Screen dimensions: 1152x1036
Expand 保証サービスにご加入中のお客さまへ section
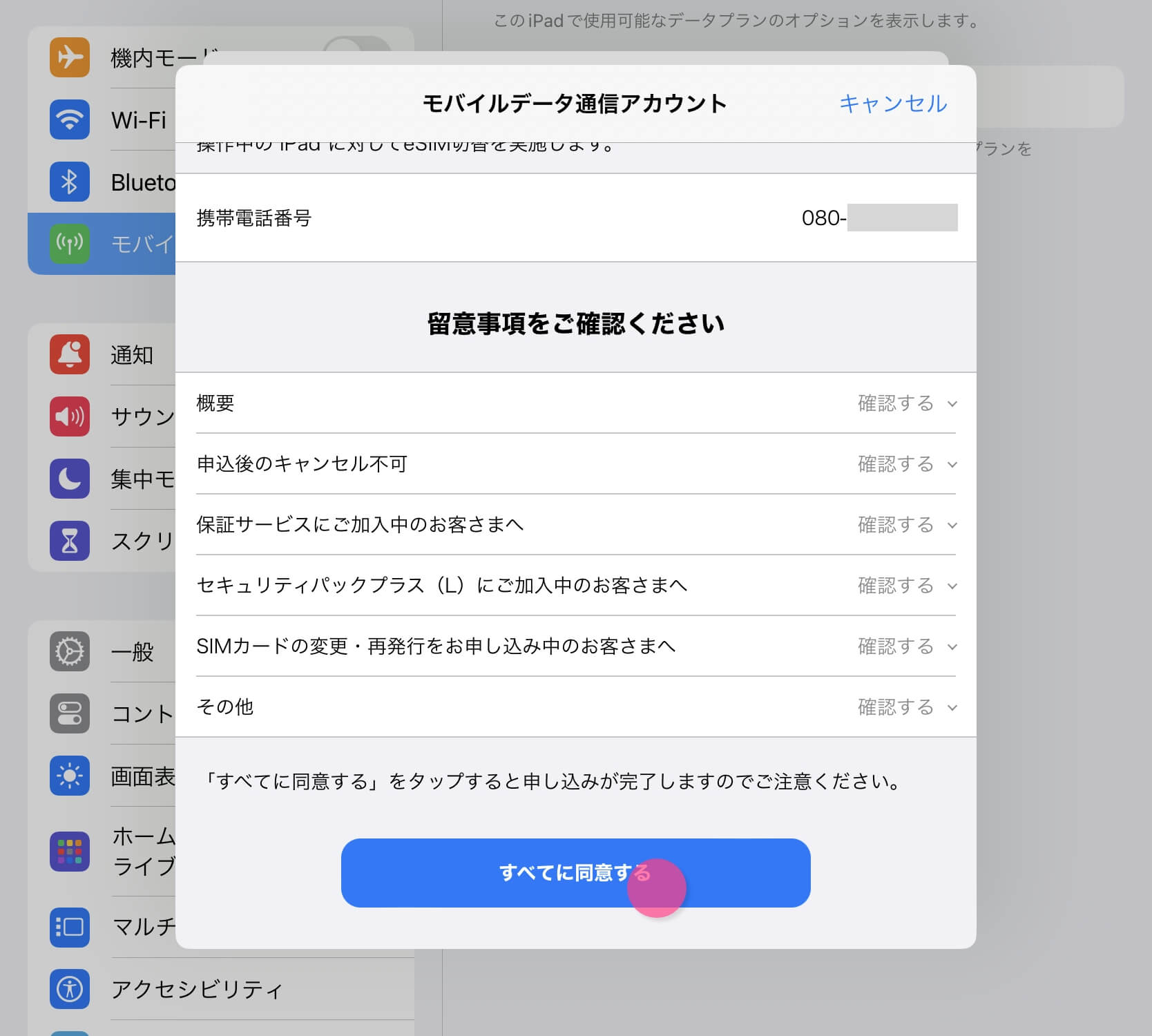[906, 525]
